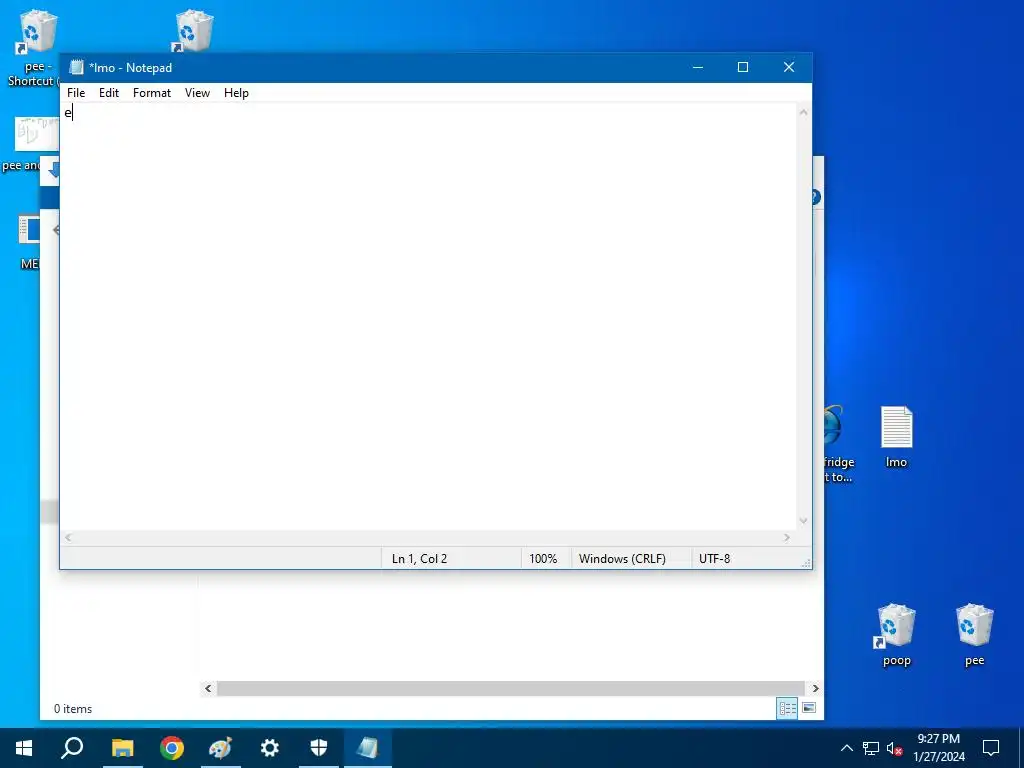
Task: Maximize the Notepad window
Action: tap(743, 67)
